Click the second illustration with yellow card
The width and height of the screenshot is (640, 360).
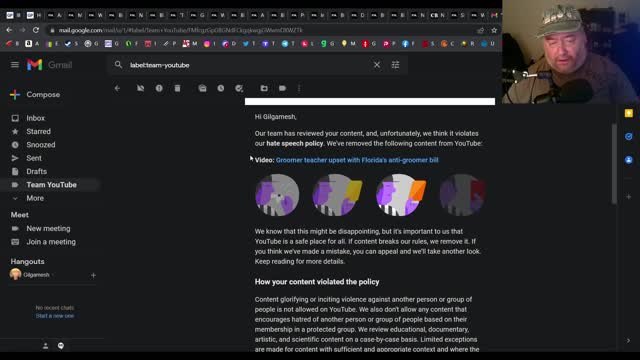click(x=337, y=195)
